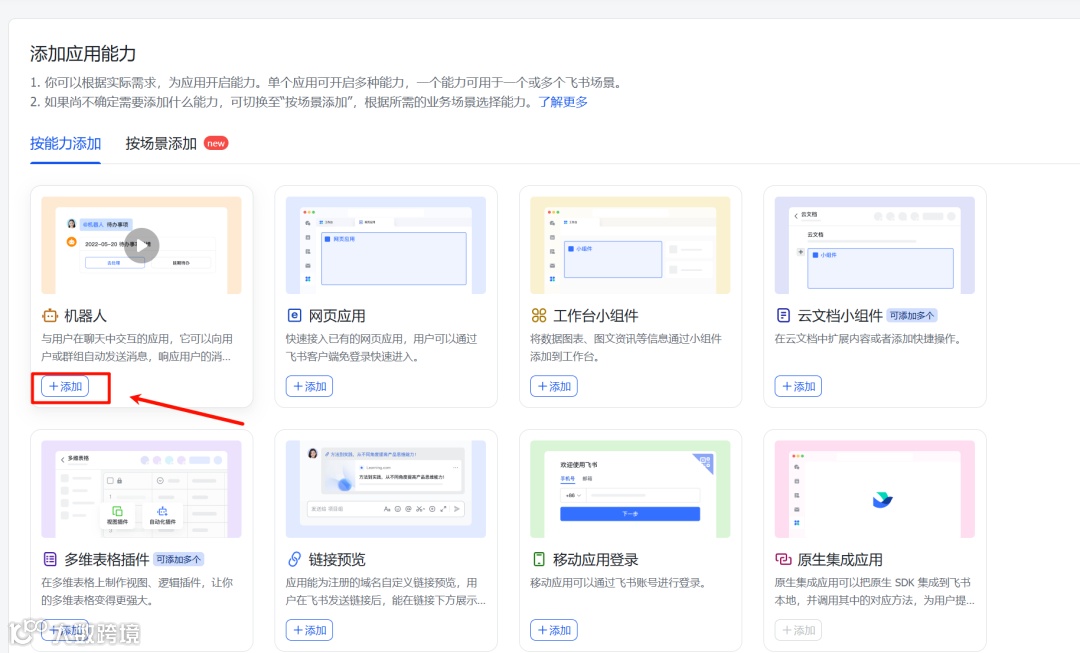Add the 移动应用登录 capability
The height and width of the screenshot is (653, 1080).
(554, 630)
